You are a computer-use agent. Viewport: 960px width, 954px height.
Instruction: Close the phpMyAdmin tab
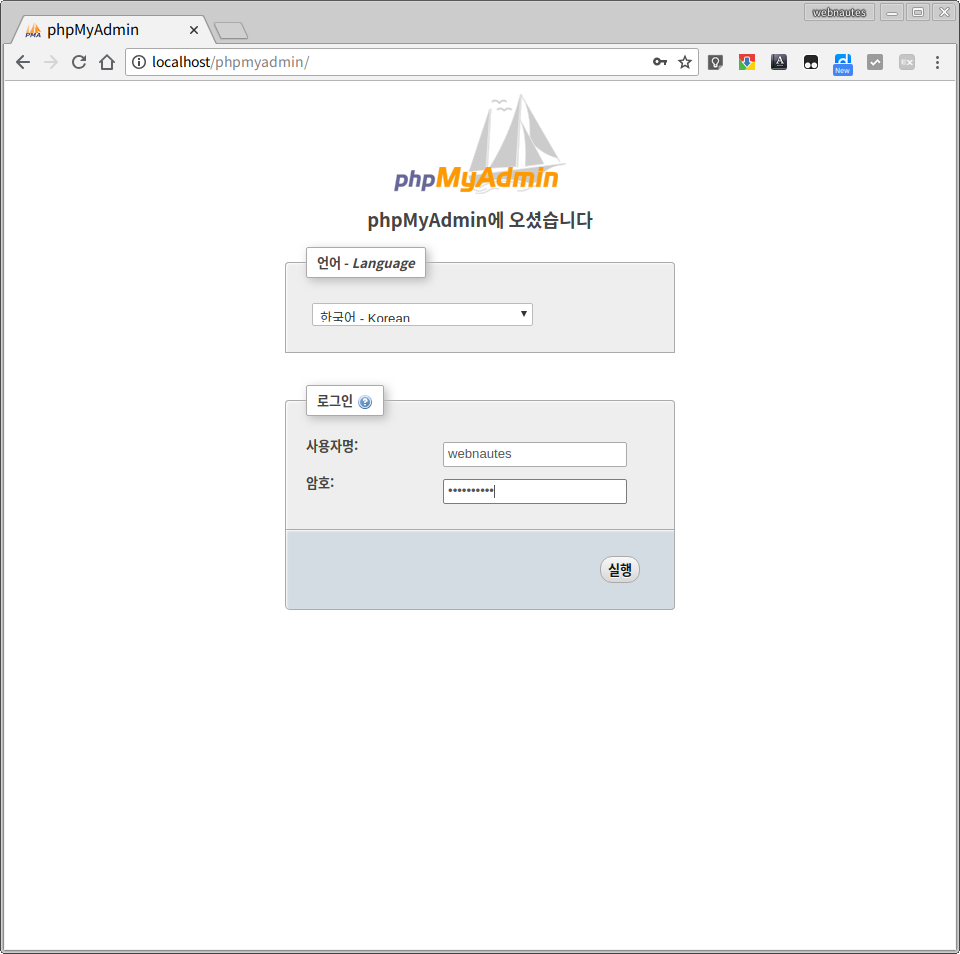tap(193, 30)
